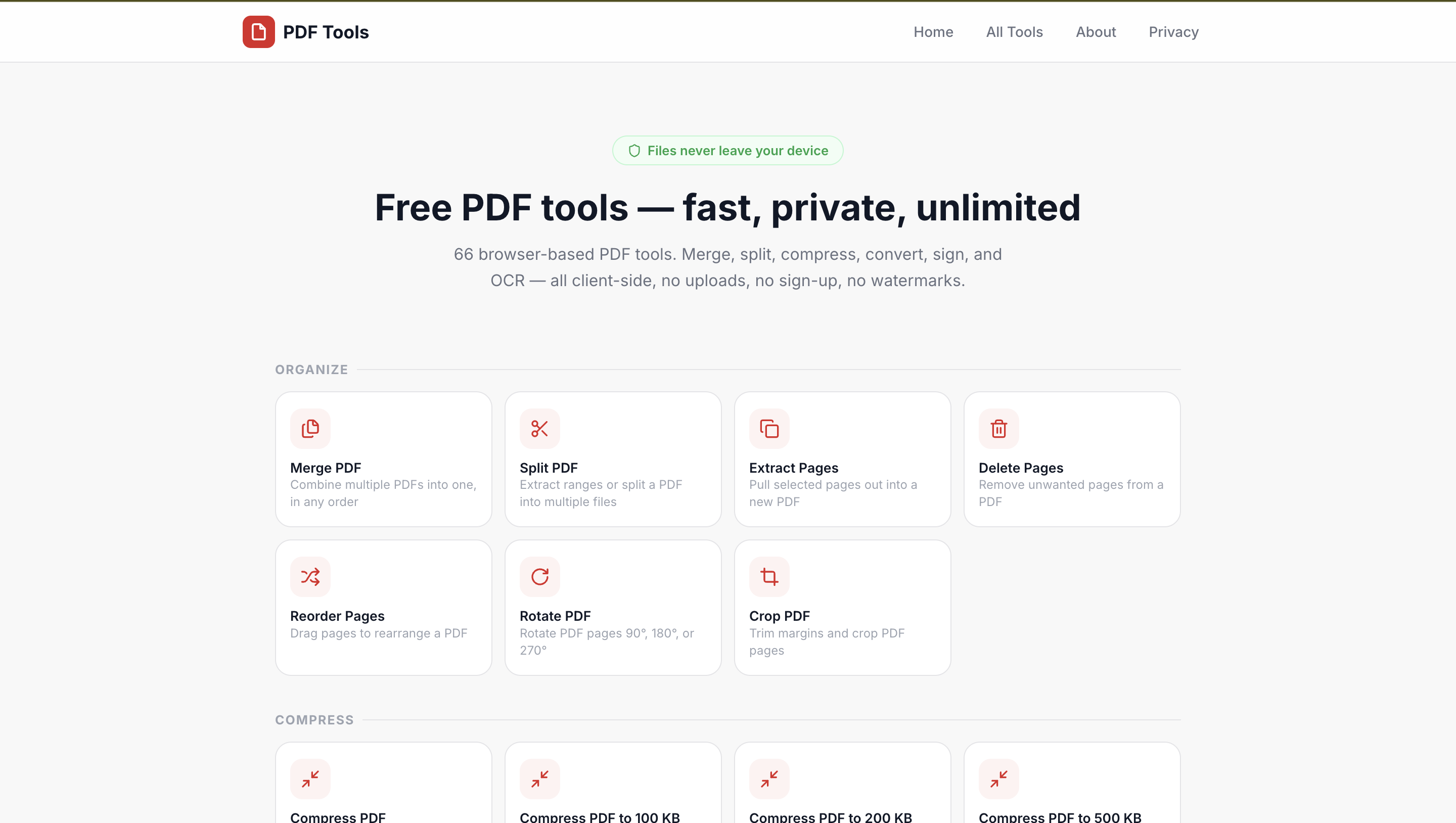Open the Reorder Pages shuffle icon

coord(310,576)
